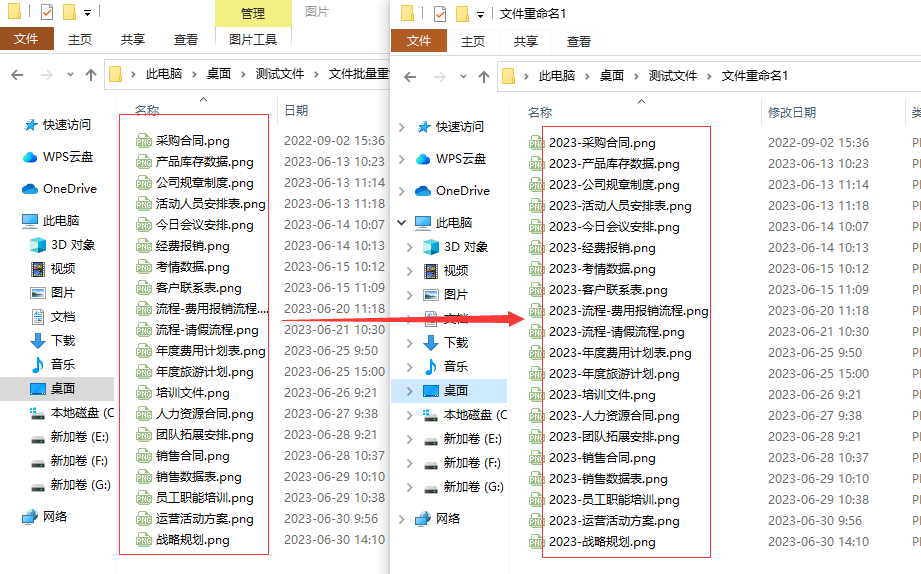
Task: Switch to the 图片工具 tab
Action: coord(253,40)
